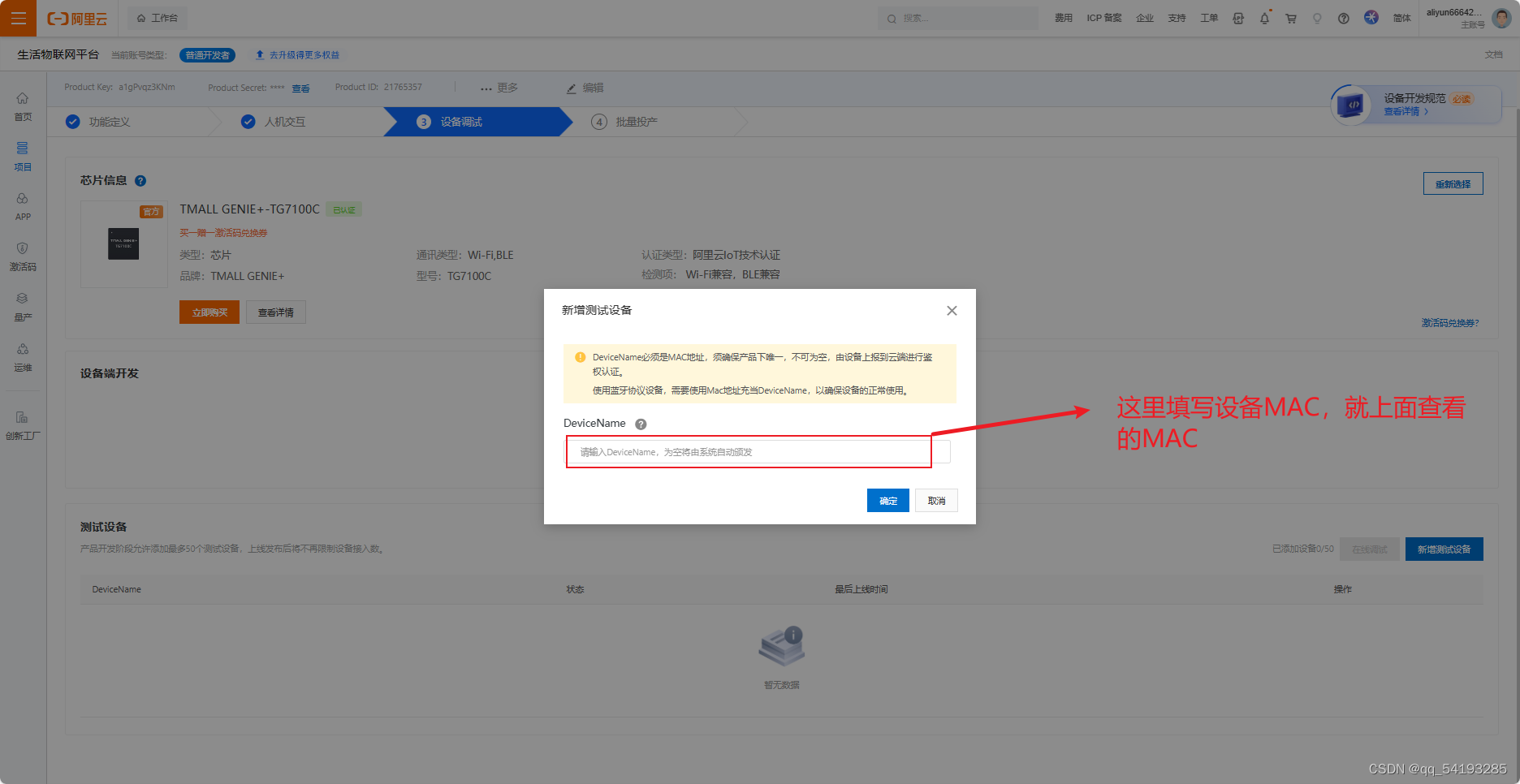Open 买一赠一激活码兑换券 promo link
1520x784 pixels.
coord(223,233)
